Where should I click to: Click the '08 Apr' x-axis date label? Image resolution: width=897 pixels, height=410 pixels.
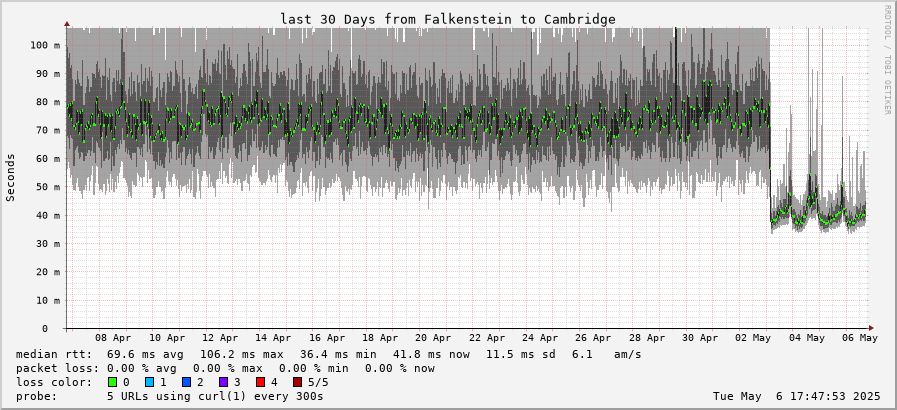[x=113, y=338]
